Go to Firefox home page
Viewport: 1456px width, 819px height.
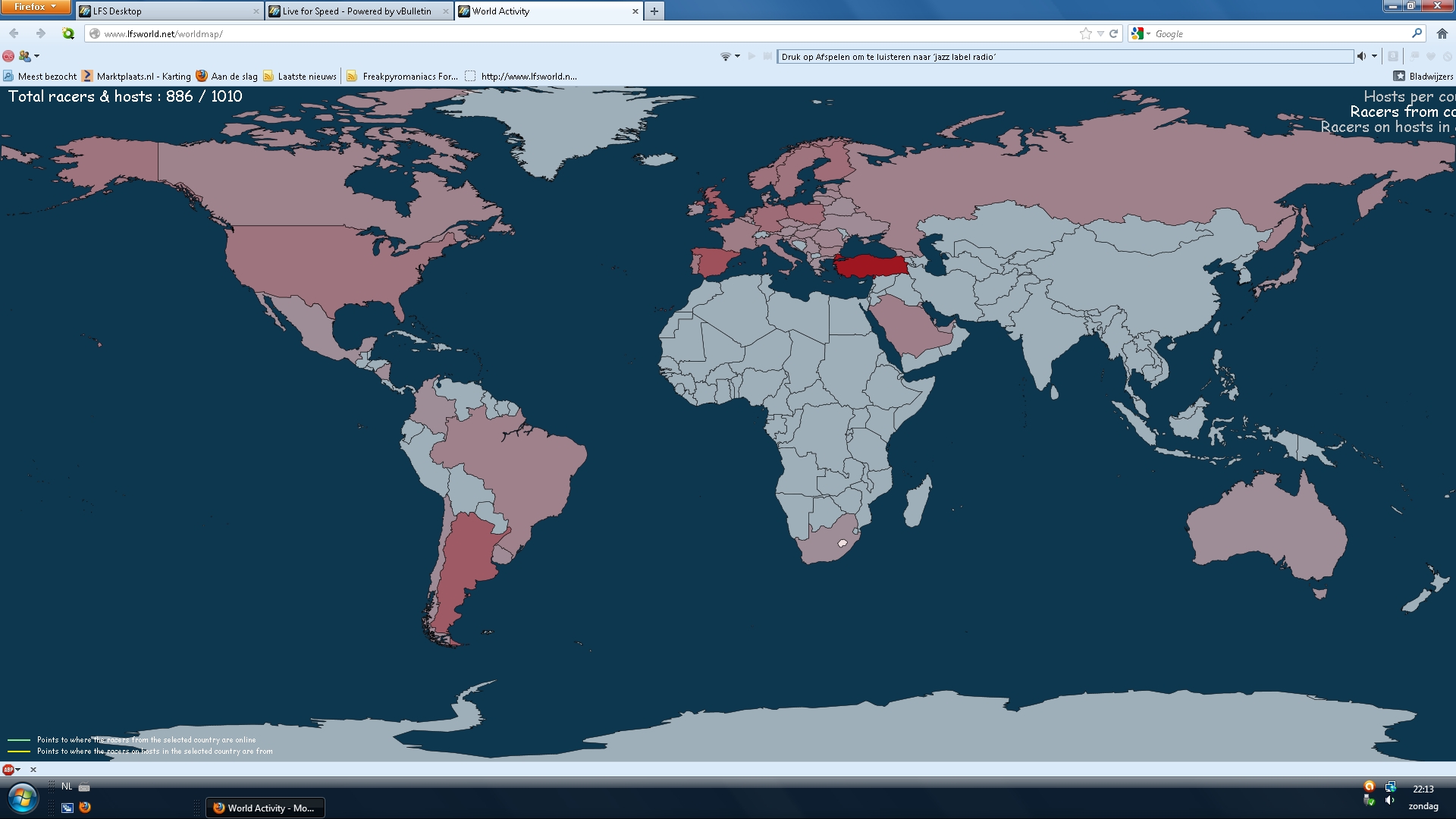pos(1442,33)
